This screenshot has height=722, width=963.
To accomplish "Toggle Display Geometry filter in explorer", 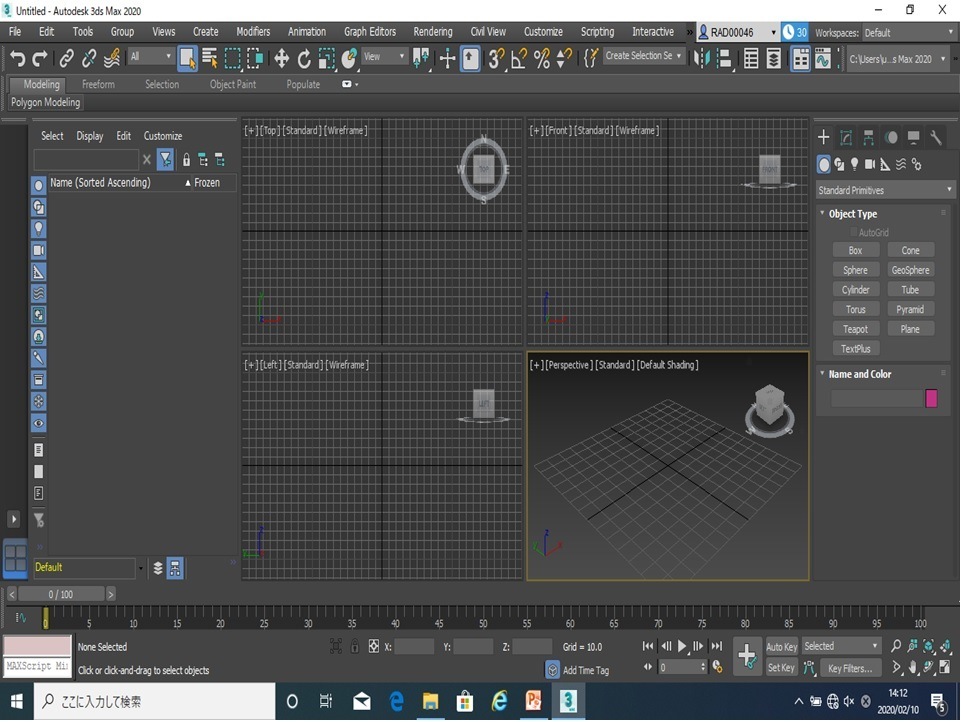I will tap(39, 185).
